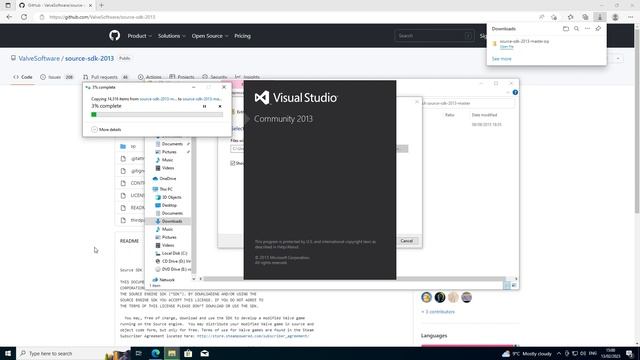Screen dimensions: 640x360
Task: Open a new browser tab
Action: pos(101,5)
